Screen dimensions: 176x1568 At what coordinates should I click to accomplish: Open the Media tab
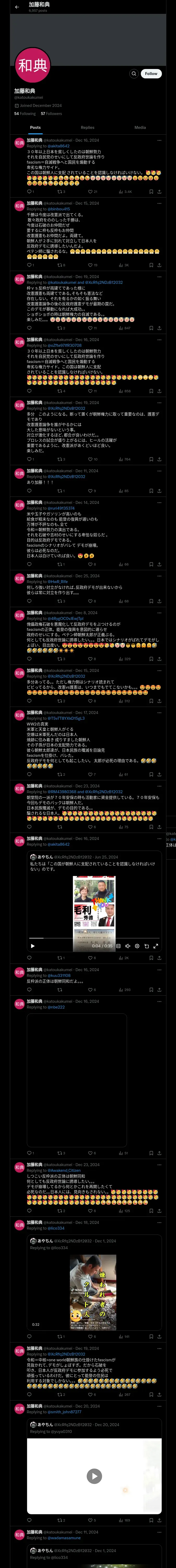point(140,128)
